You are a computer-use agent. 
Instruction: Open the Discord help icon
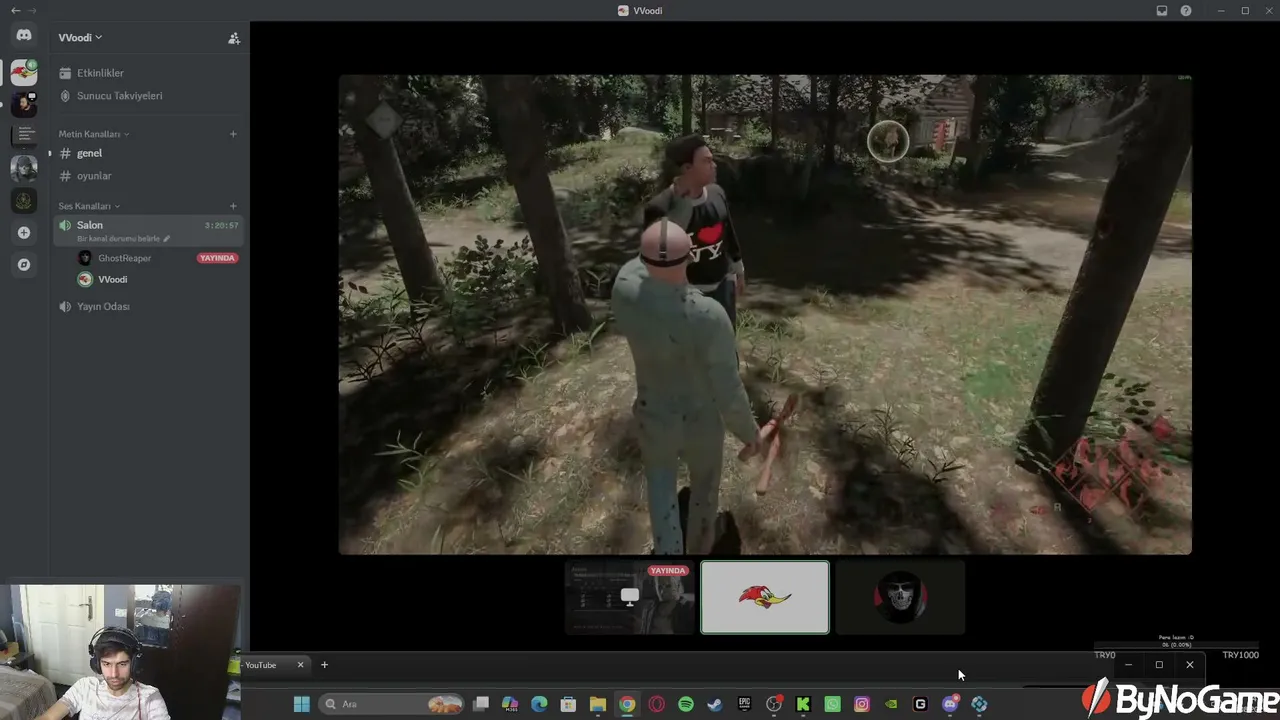[x=1186, y=11]
